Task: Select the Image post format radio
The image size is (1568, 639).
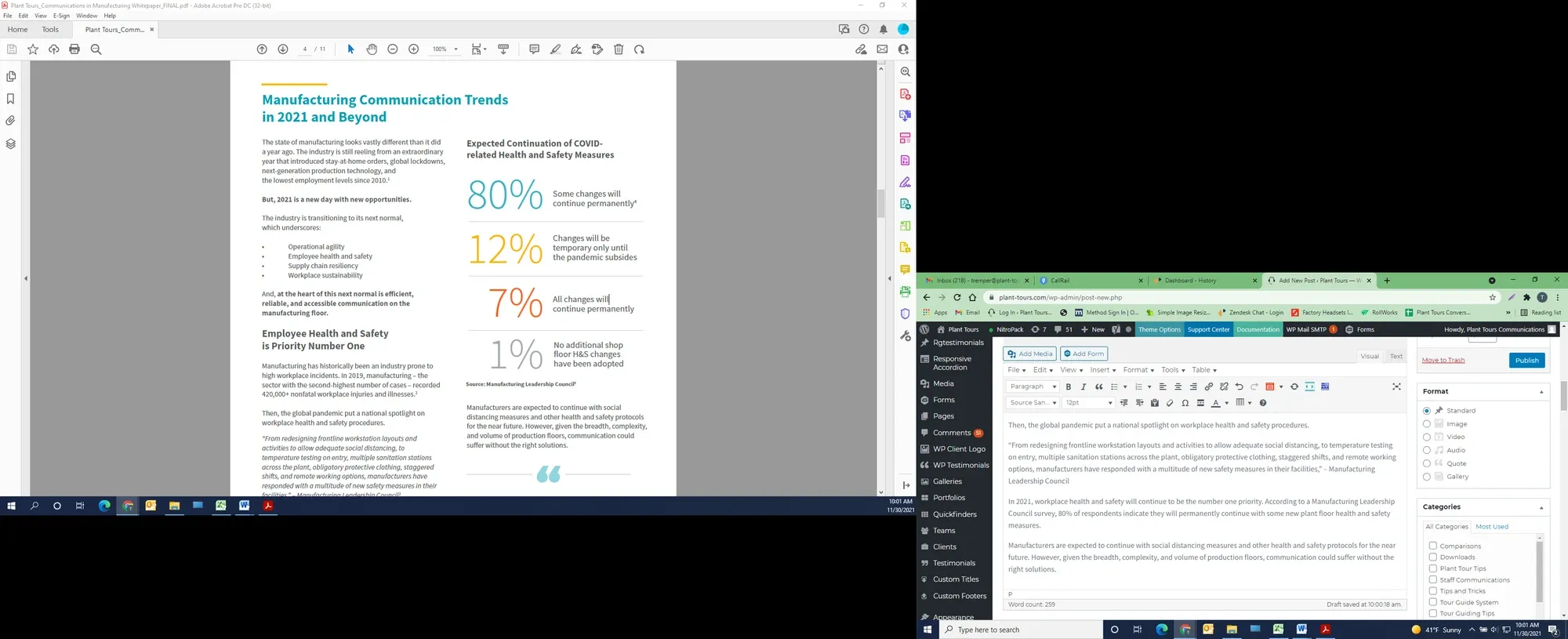Action: [x=1426, y=424]
